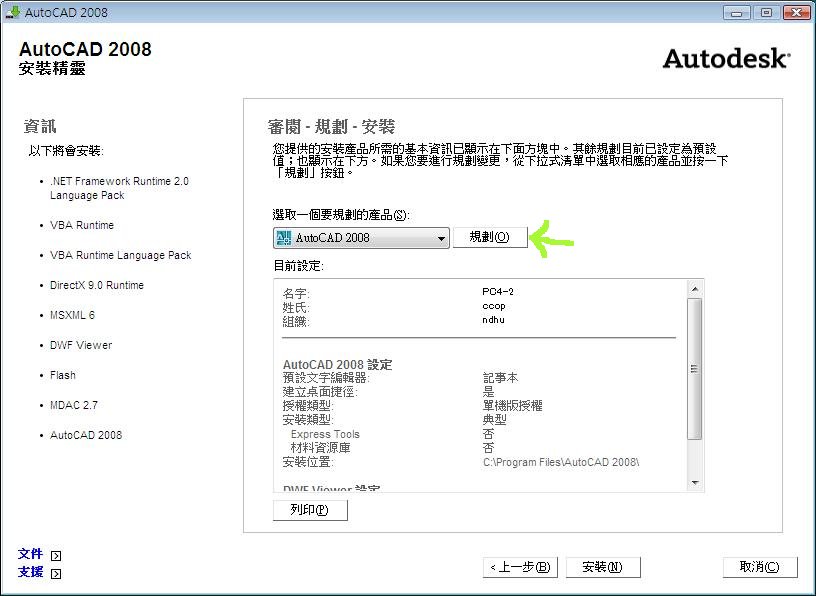Click the settings list scrollbar thumb

pos(695,369)
